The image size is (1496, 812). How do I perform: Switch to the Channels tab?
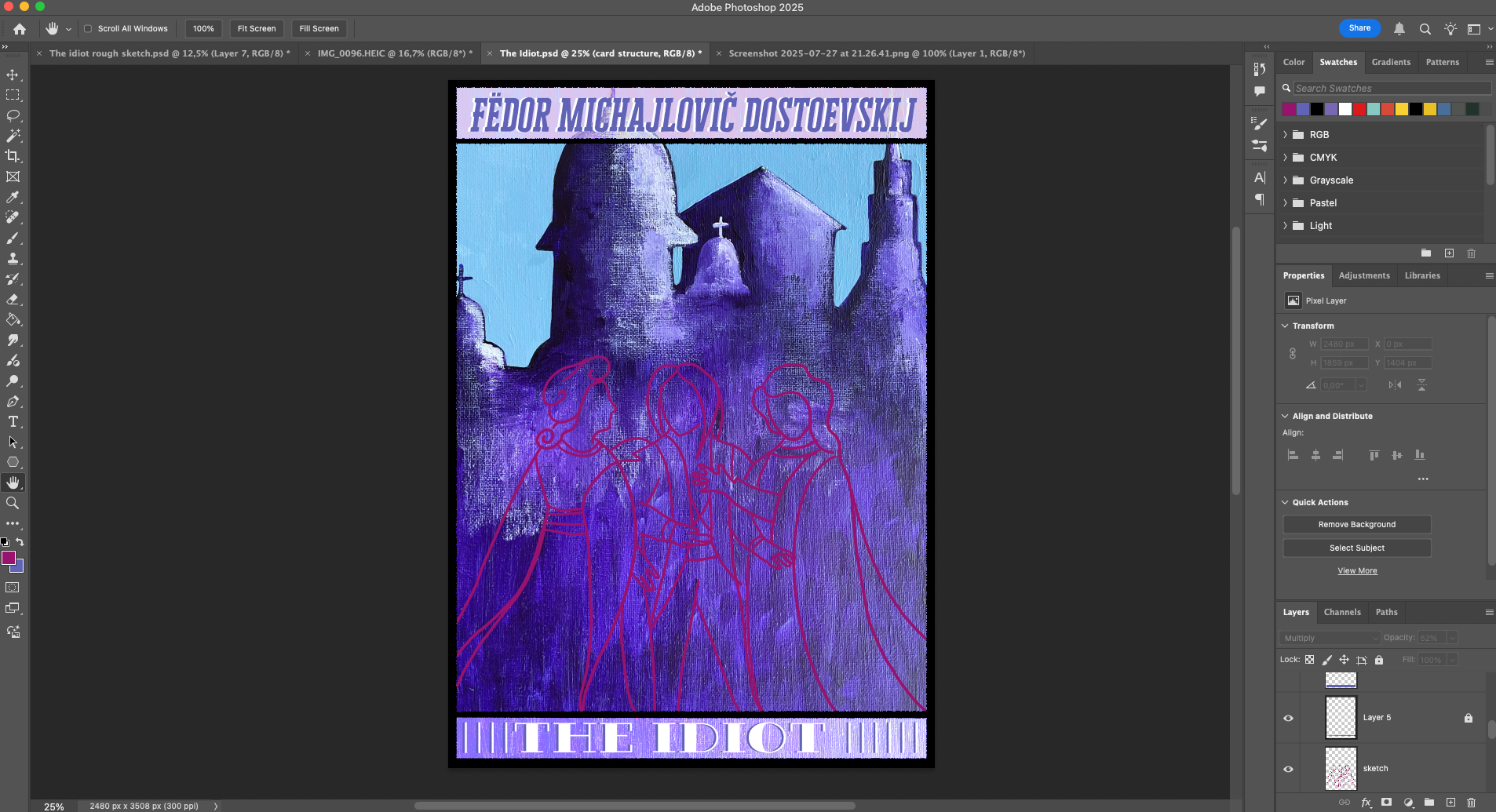[1342, 612]
